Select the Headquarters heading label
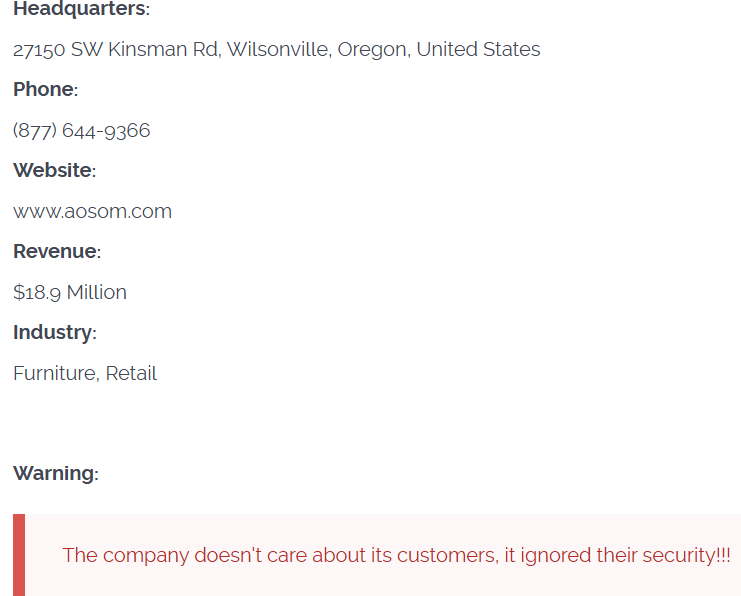Viewport: 741px width, 596px height. [80, 9]
